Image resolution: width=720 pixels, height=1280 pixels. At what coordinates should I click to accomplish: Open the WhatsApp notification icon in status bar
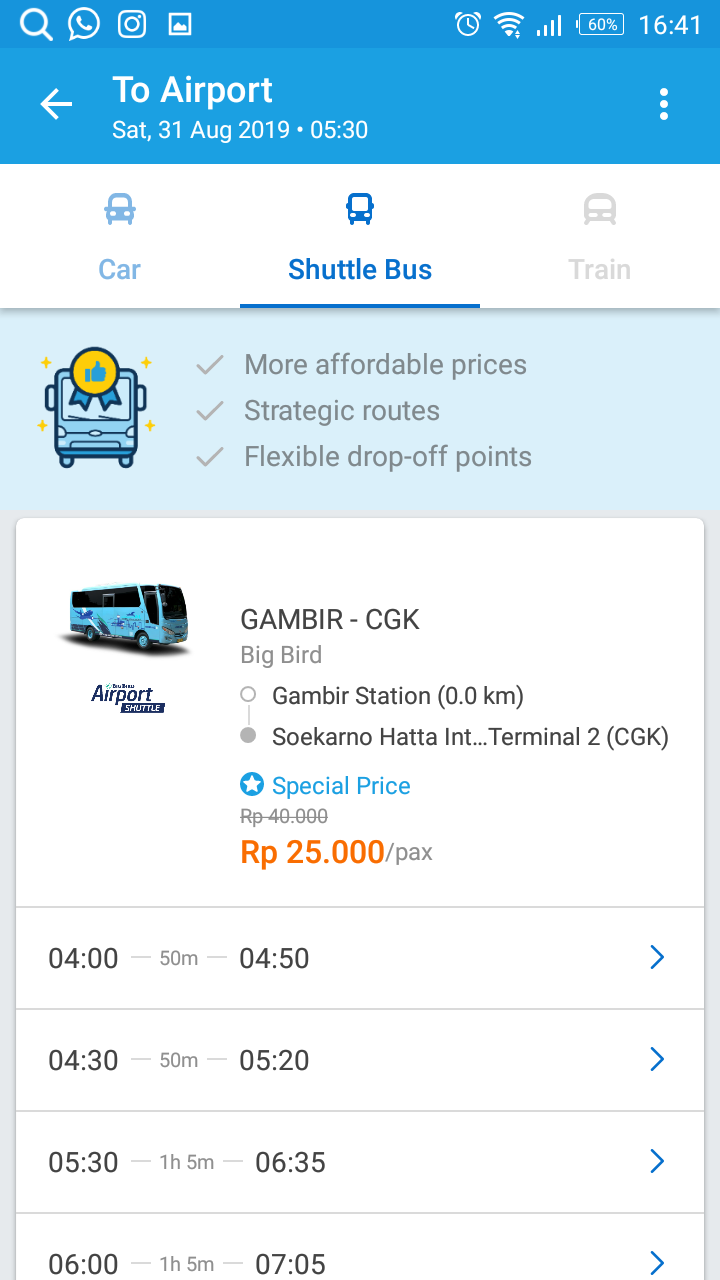[84, 24]
